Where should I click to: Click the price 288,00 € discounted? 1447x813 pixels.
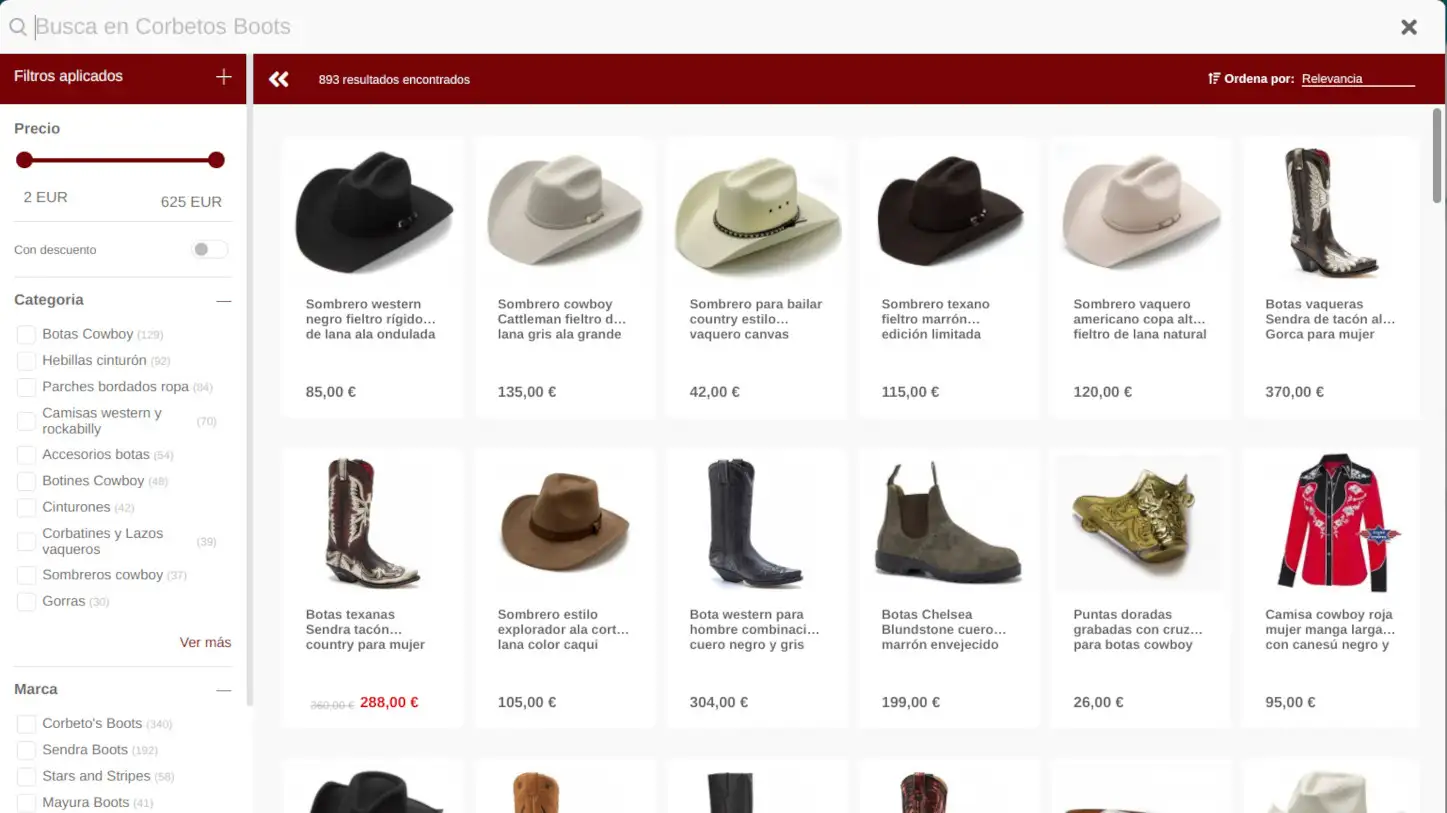pyautogui.click(x=389, y=703)
